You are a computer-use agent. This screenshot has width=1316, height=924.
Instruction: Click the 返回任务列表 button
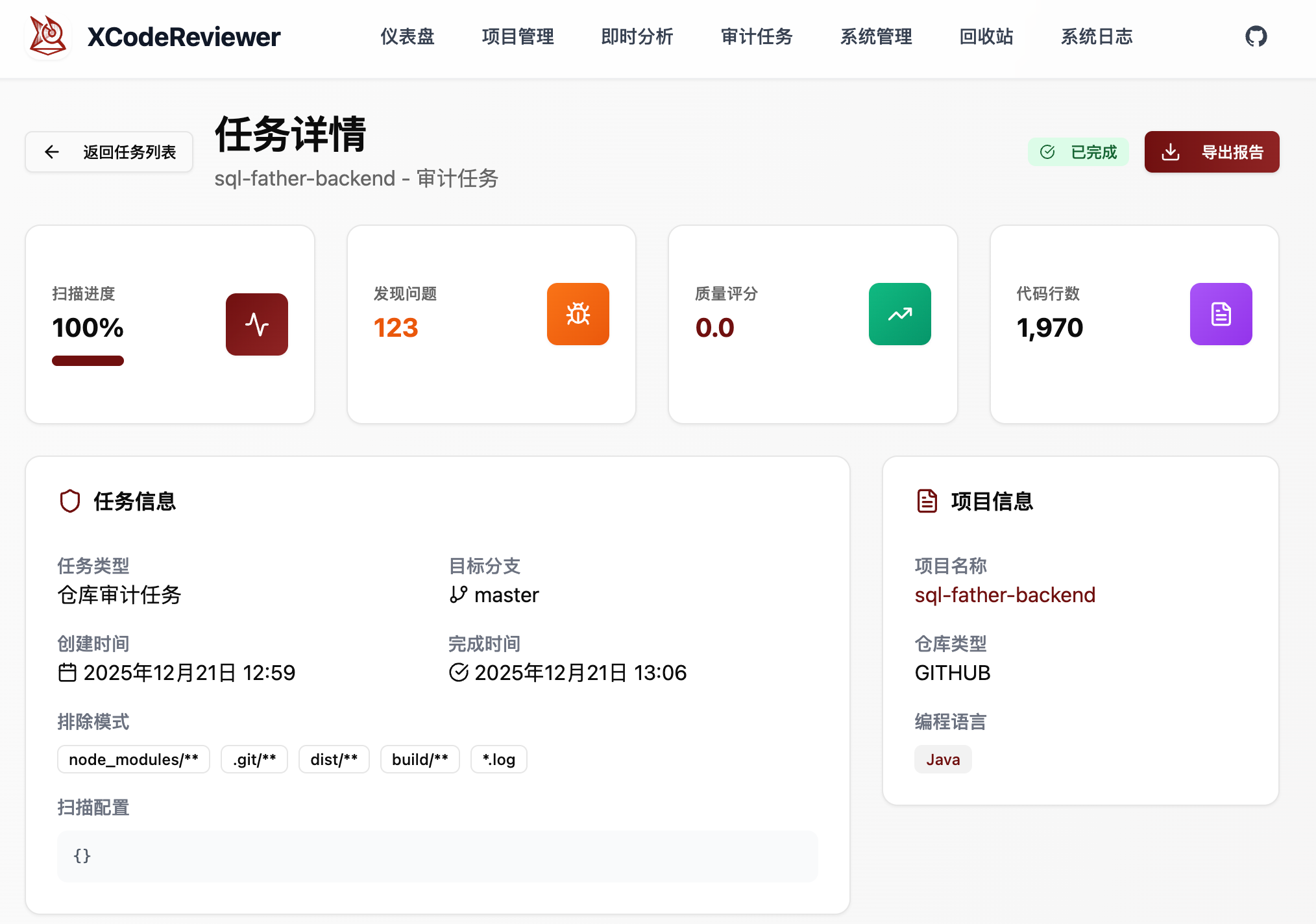pos(108,152)
